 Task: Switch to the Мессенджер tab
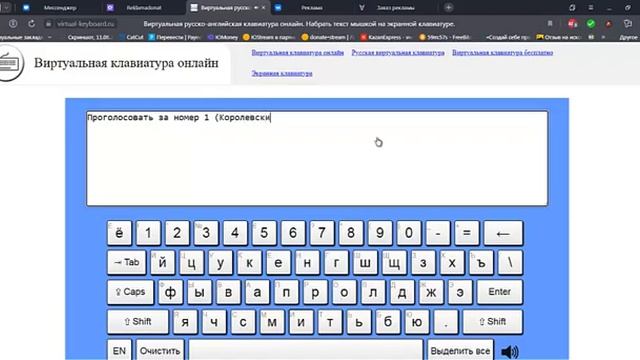[60, 7]
